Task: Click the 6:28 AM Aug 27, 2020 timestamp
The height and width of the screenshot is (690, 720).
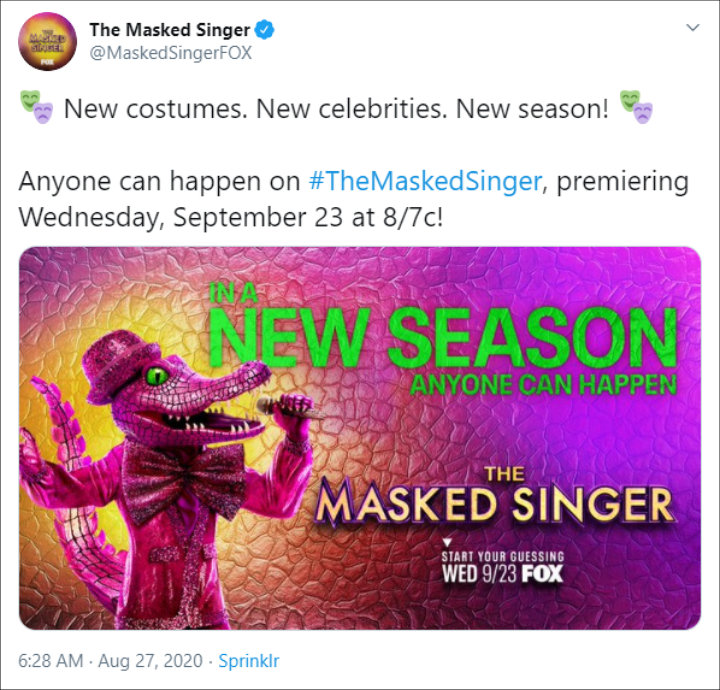Action: coord(110,661)
